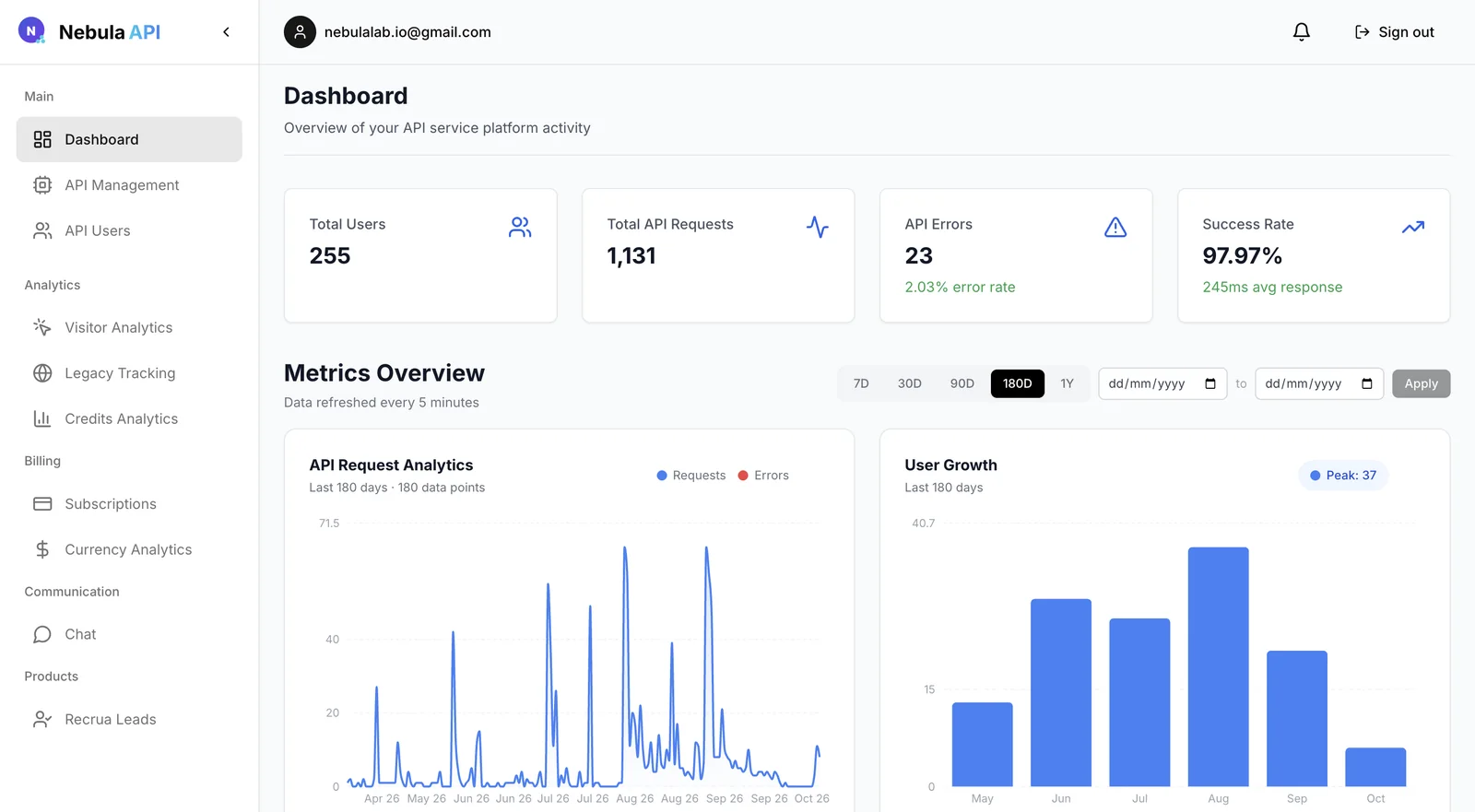This screenshot has height=812, width=1475.
Task: Select the 180D range
Action: click(1018, 383)
